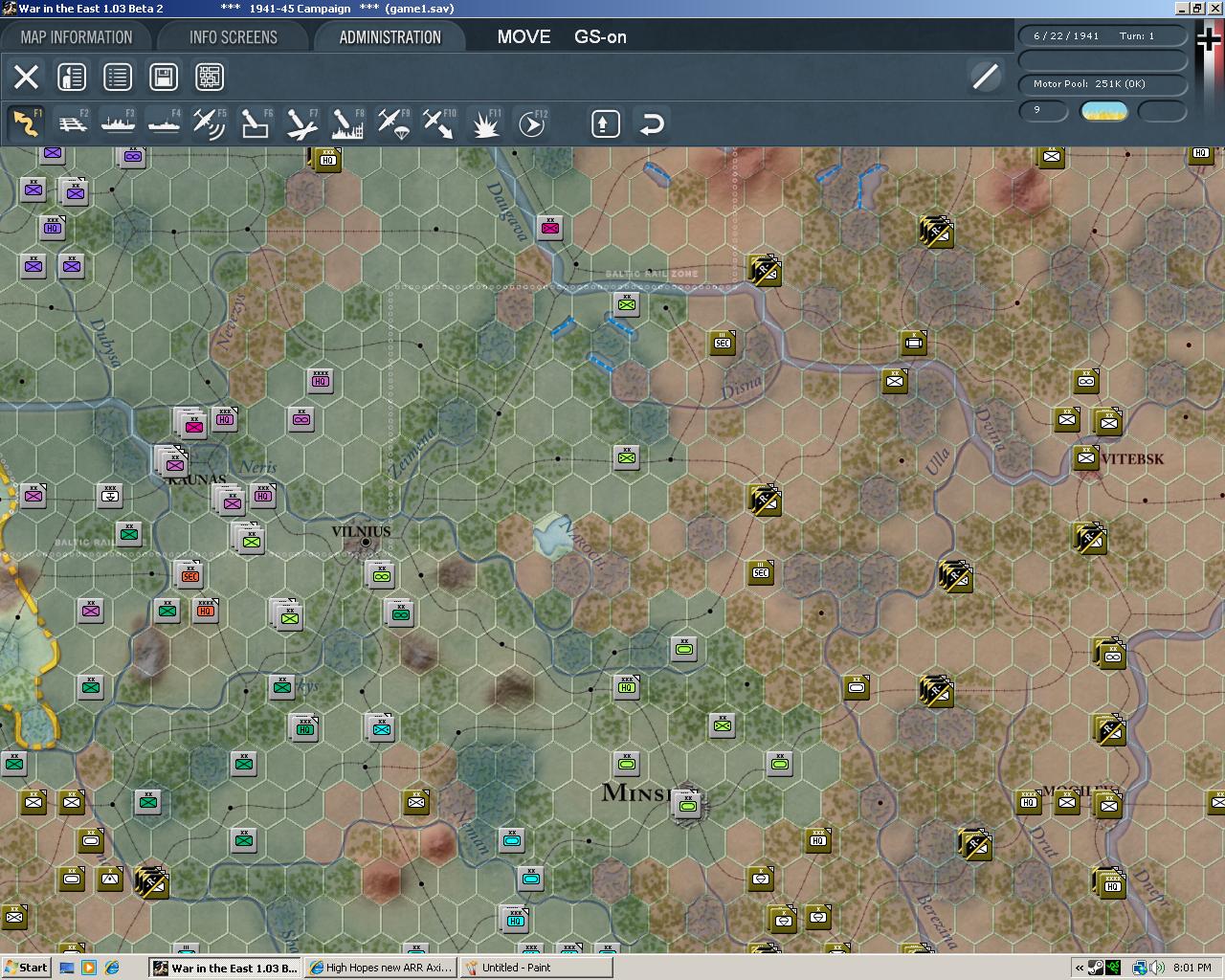Open the MAP INFORMATION tab
This screenshot has width=1225, height=980.
(77, 37)
